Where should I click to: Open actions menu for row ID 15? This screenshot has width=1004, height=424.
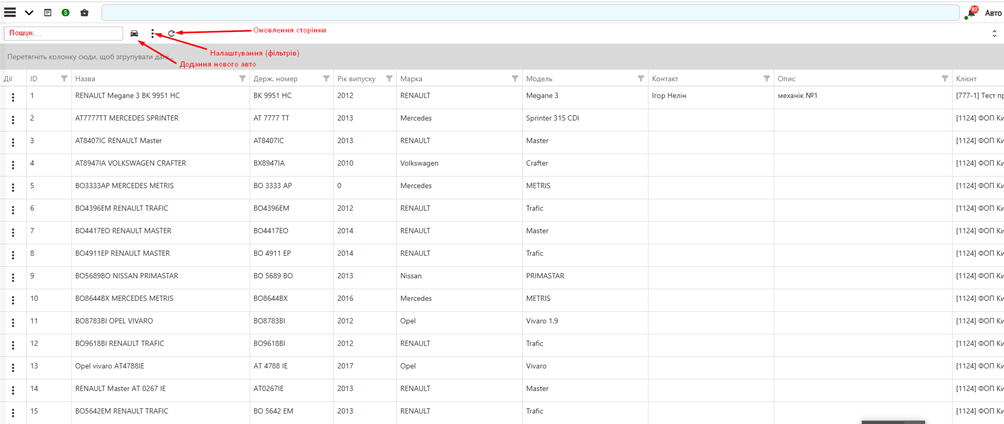pyautogui.click(x=13, y=412)
